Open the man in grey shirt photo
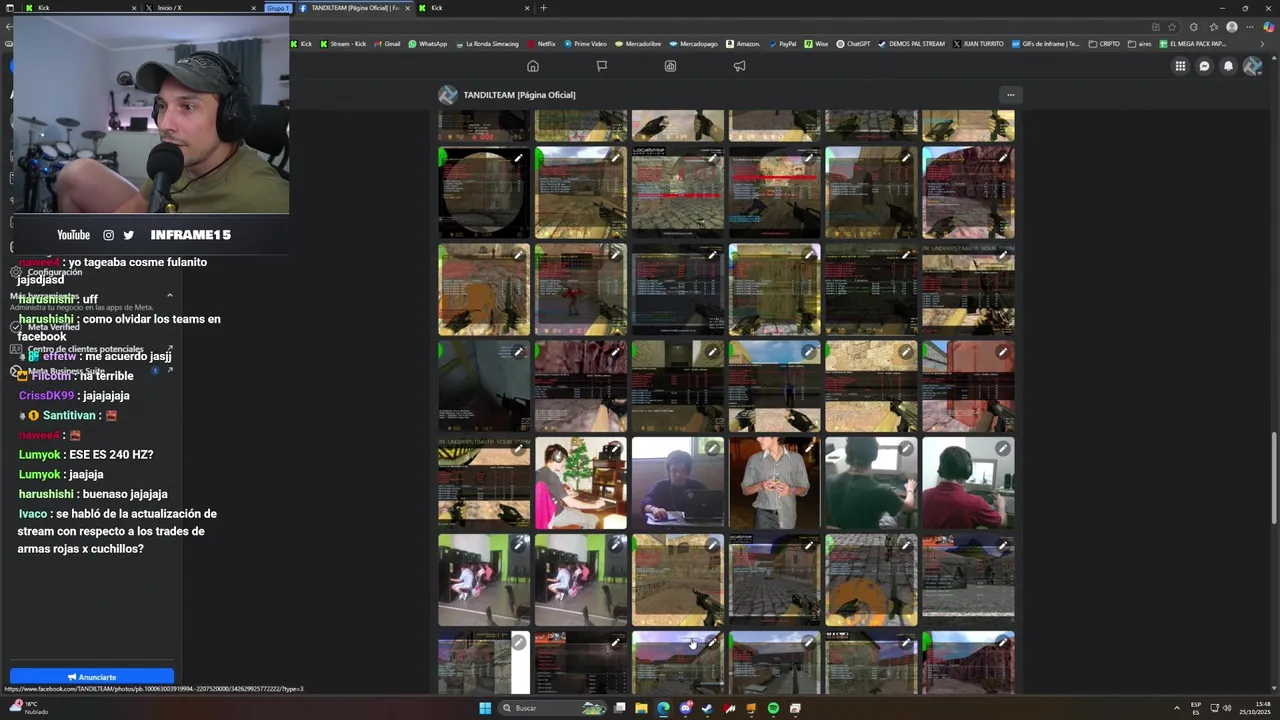The image size is (1280, 720). click(774, 483)
